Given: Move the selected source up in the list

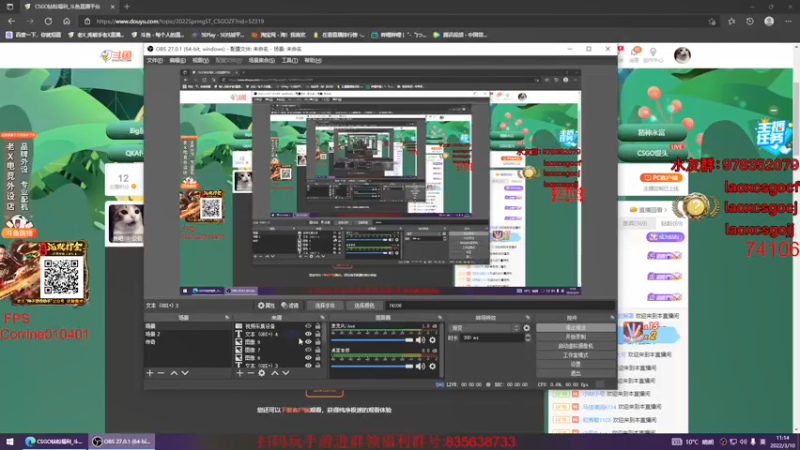Looking at the screenshot, I should click(274, 373).
